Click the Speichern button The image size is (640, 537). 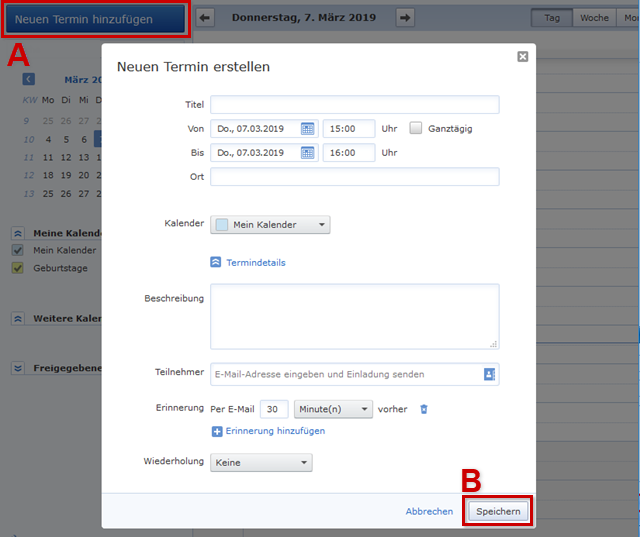coord(498,511)
